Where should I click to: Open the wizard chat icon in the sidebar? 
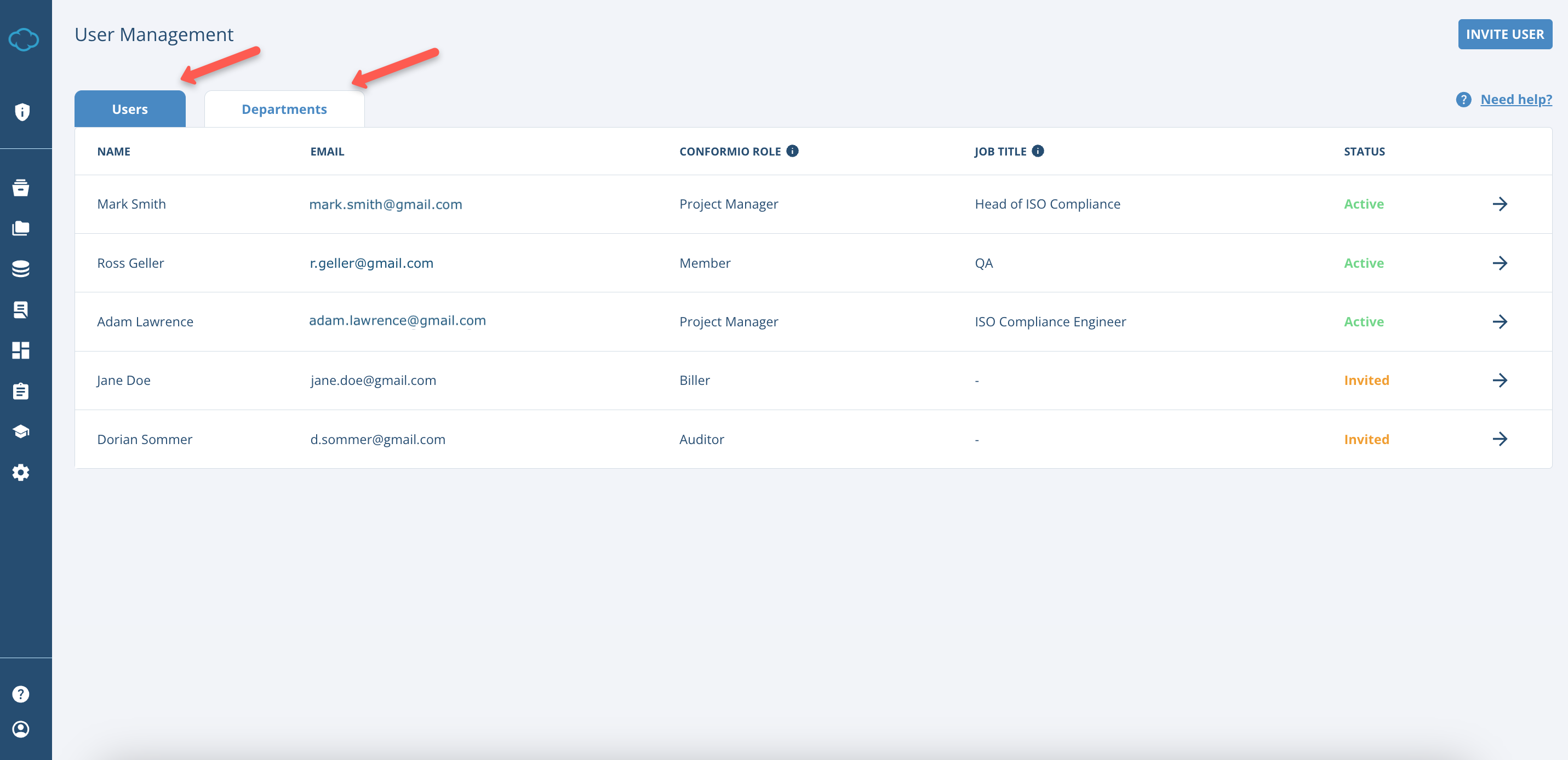22,309
